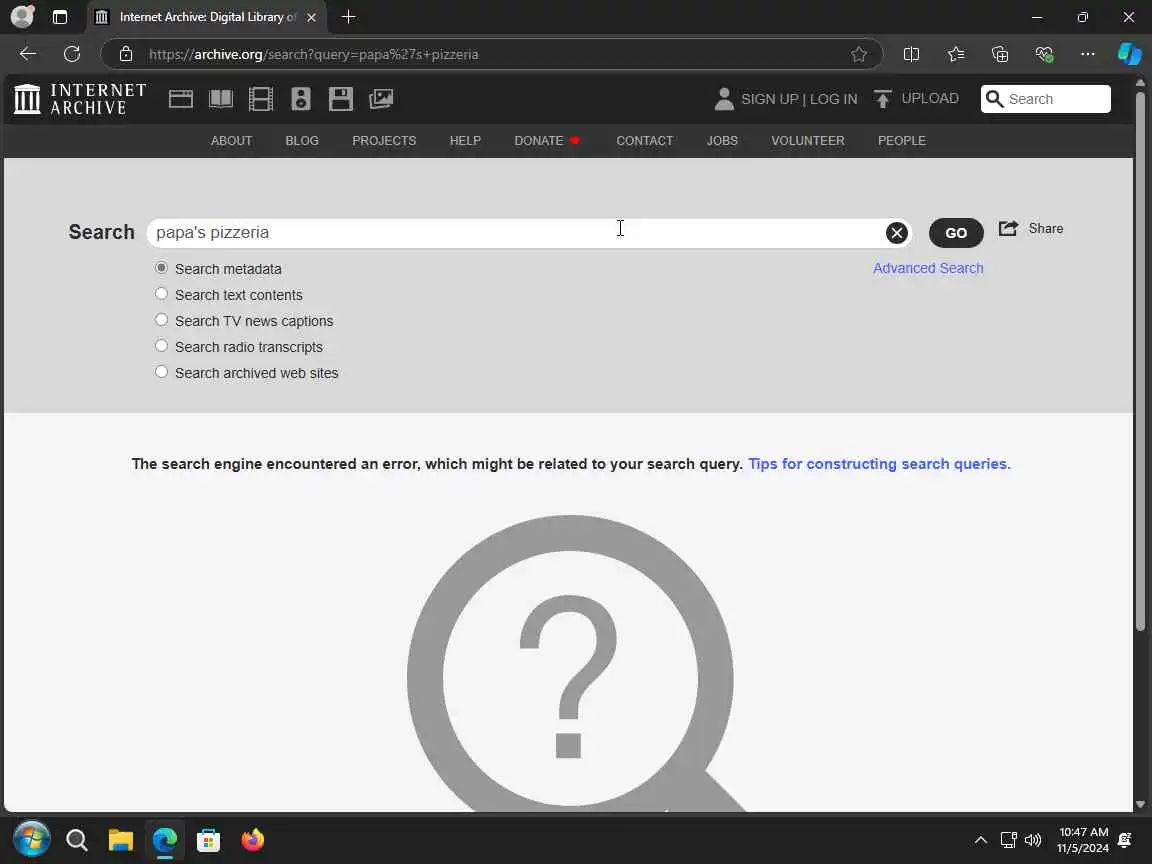Click the upload arrow icon
Screen dimensions: 1152x864
882,98
